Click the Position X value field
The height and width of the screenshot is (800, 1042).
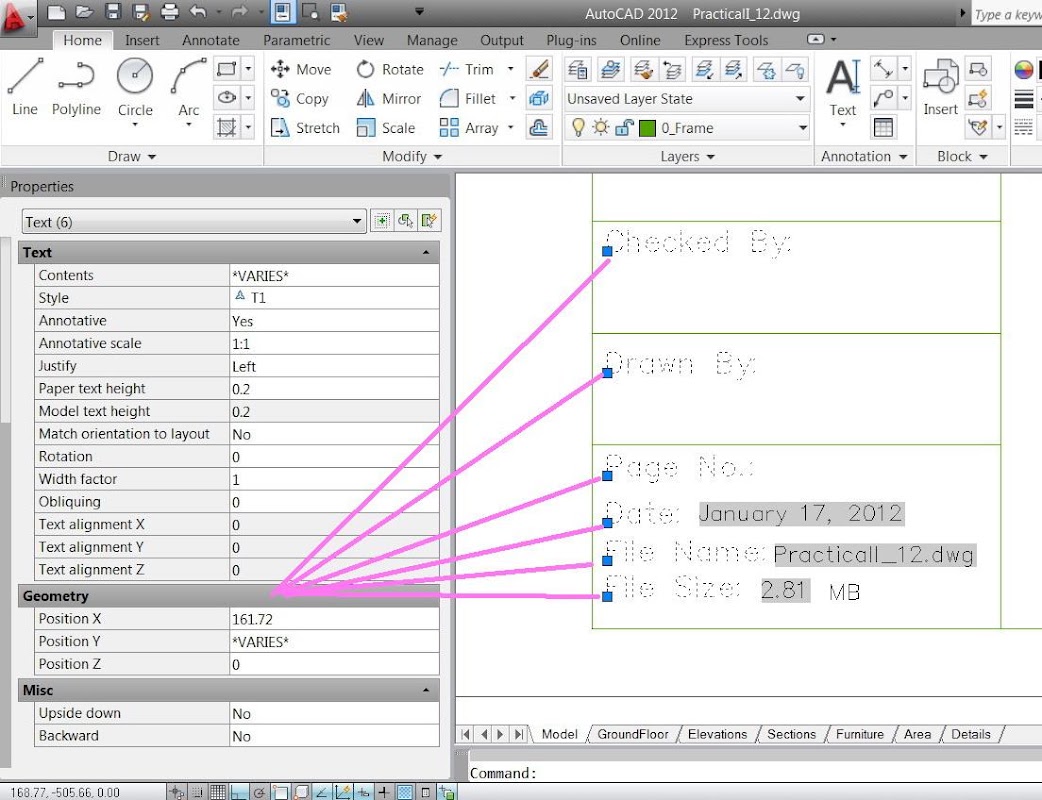[334, 619]
